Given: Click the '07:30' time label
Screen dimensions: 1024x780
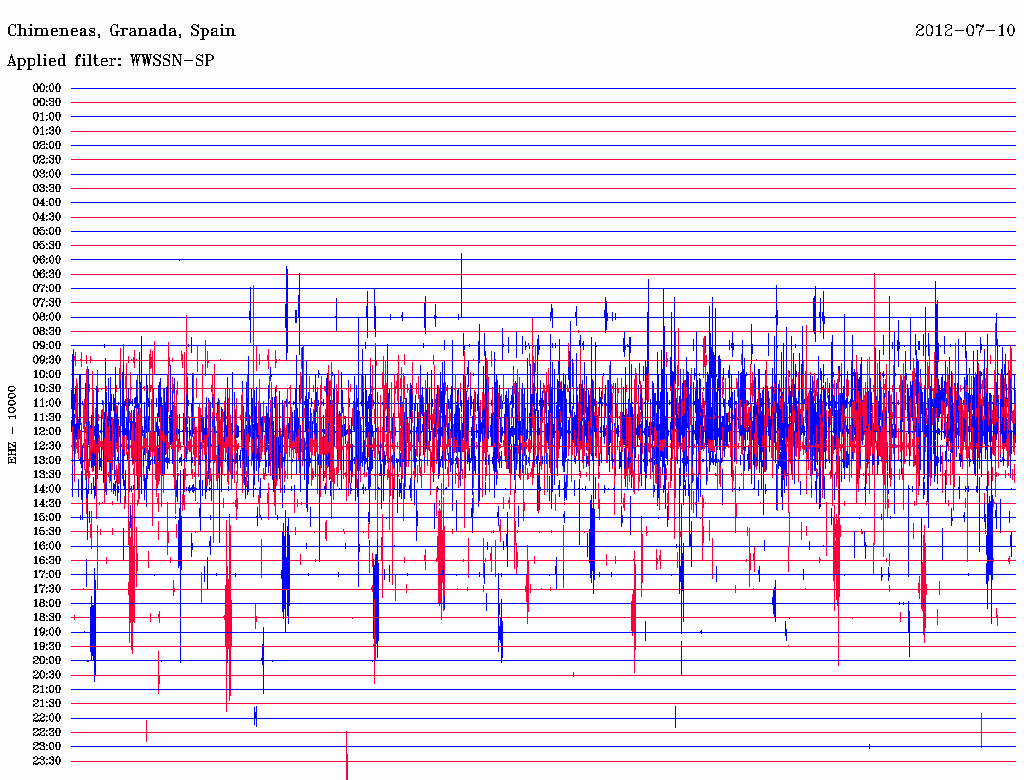Looking at the screenshot, I should 46,303.
